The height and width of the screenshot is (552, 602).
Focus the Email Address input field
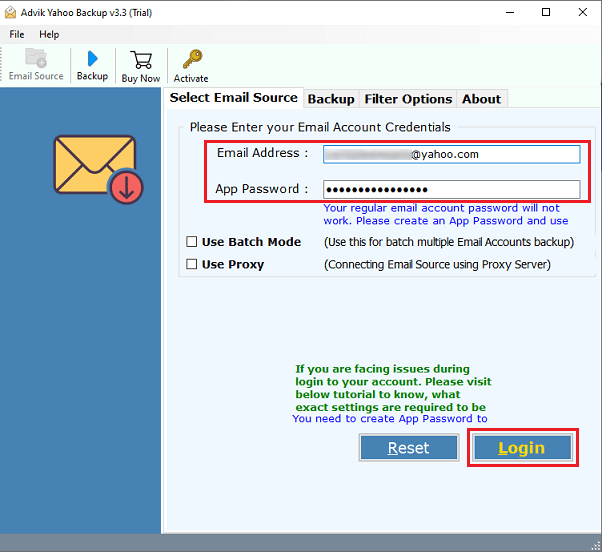[x=452, y=154]
